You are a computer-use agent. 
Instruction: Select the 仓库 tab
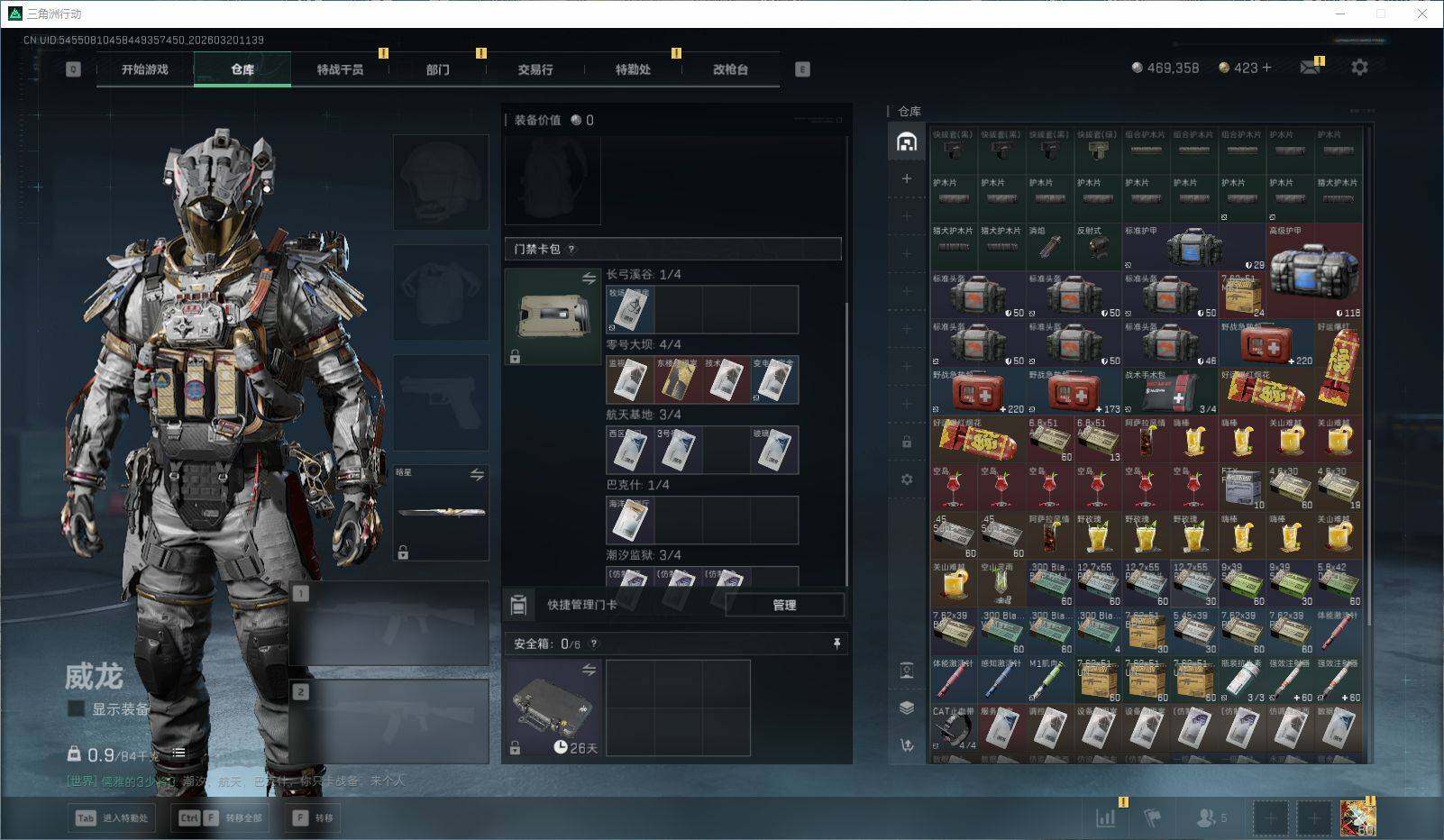(242, 69)
